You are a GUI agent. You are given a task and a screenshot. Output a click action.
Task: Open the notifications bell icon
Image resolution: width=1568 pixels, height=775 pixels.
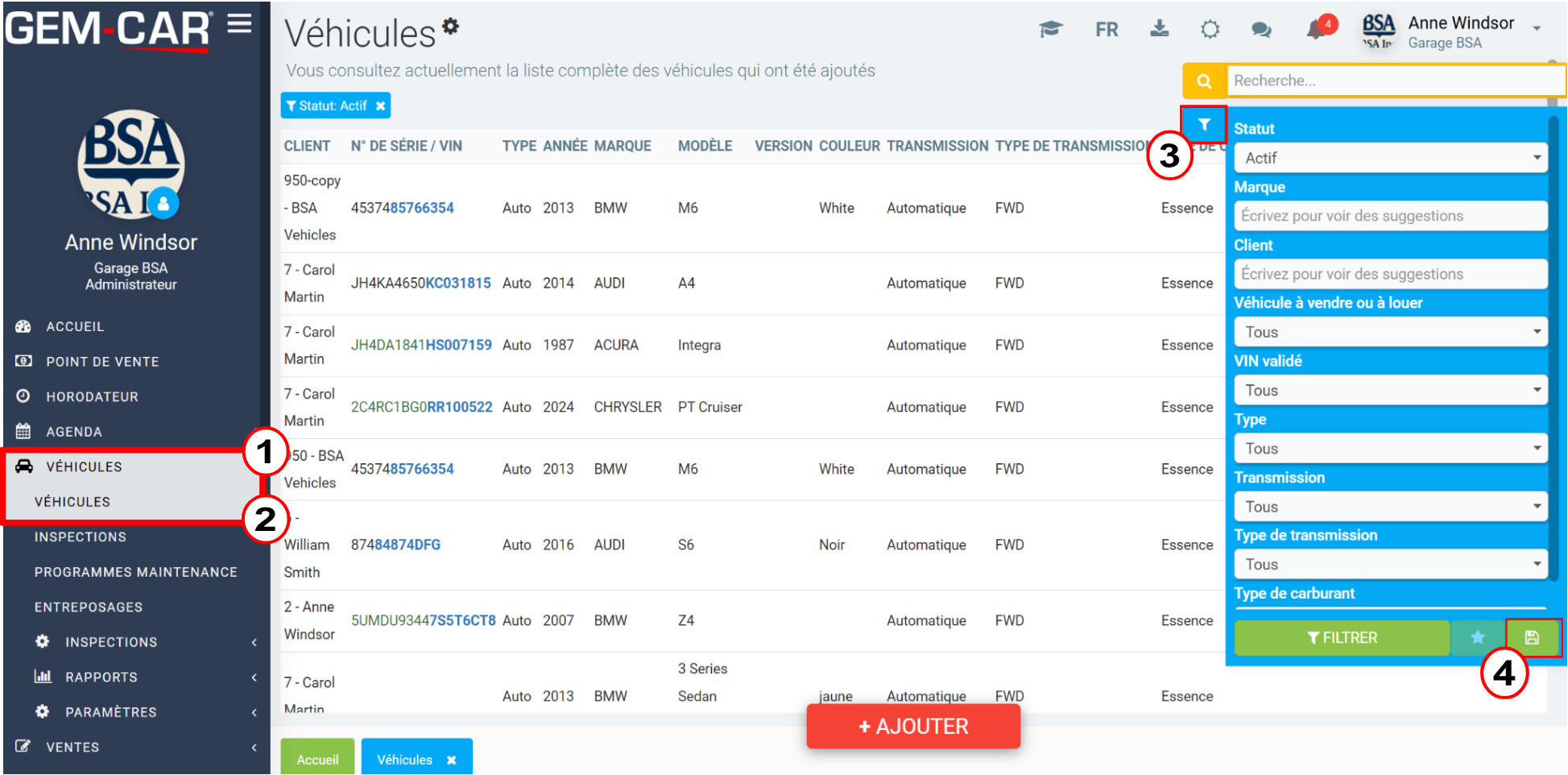(1316, 30)
